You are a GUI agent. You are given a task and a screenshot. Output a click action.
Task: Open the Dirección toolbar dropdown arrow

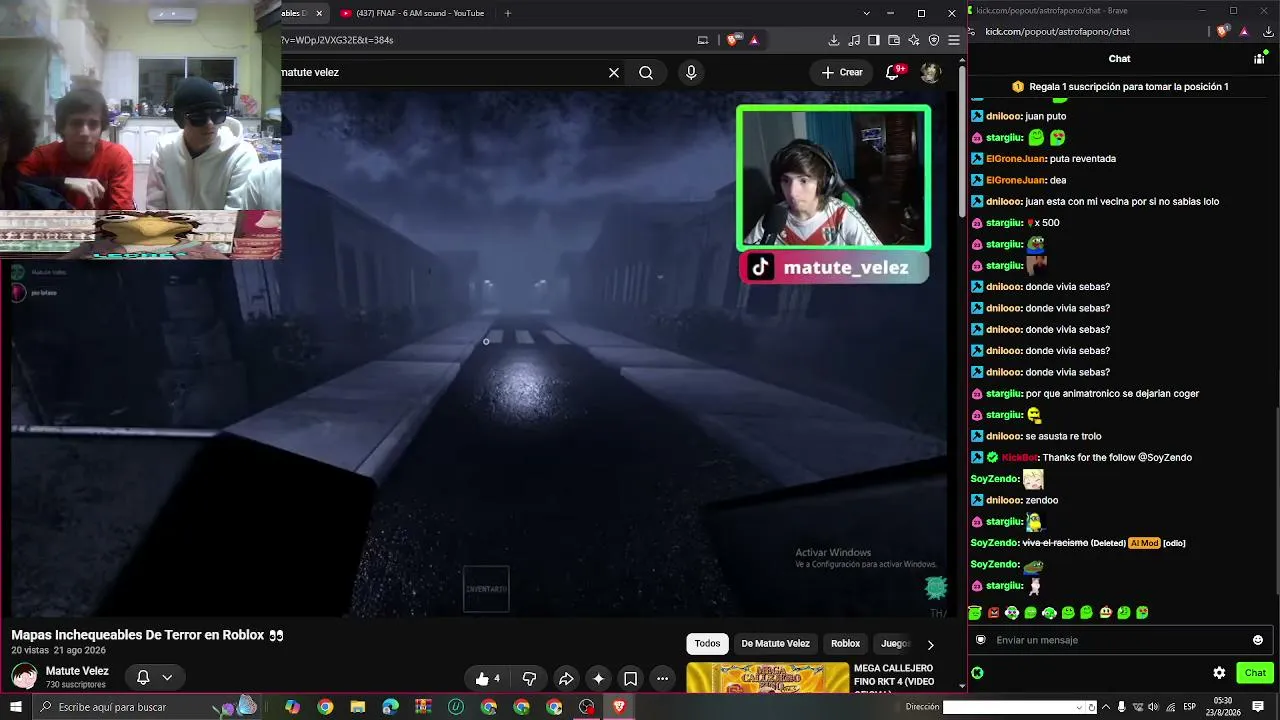tap(1078, 707)
